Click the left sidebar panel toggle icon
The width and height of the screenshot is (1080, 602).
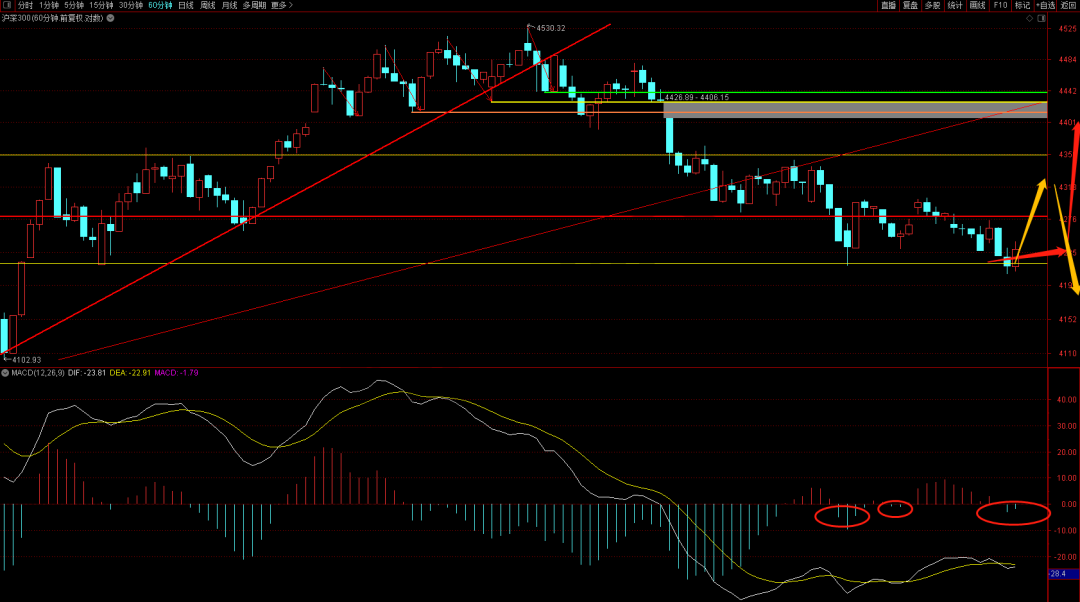pos(7,5)
